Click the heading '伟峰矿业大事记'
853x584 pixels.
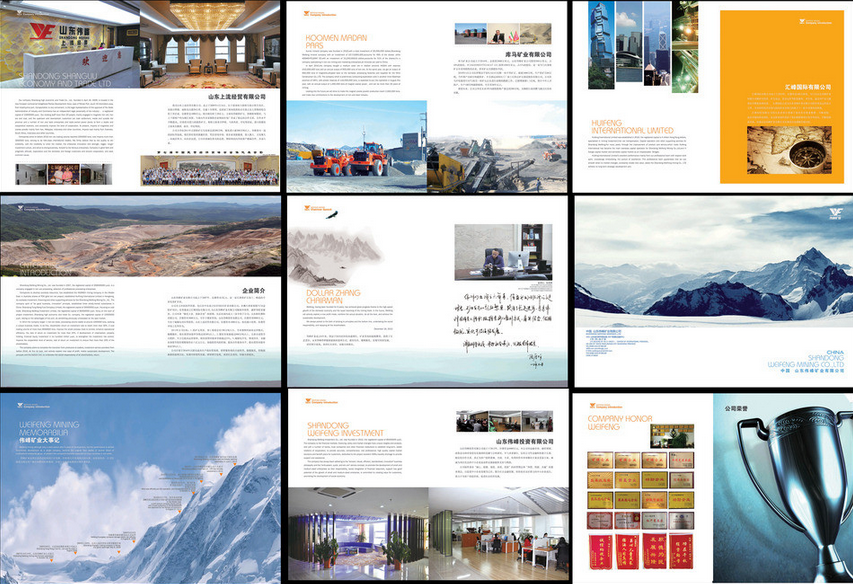[x=39, y=440]
